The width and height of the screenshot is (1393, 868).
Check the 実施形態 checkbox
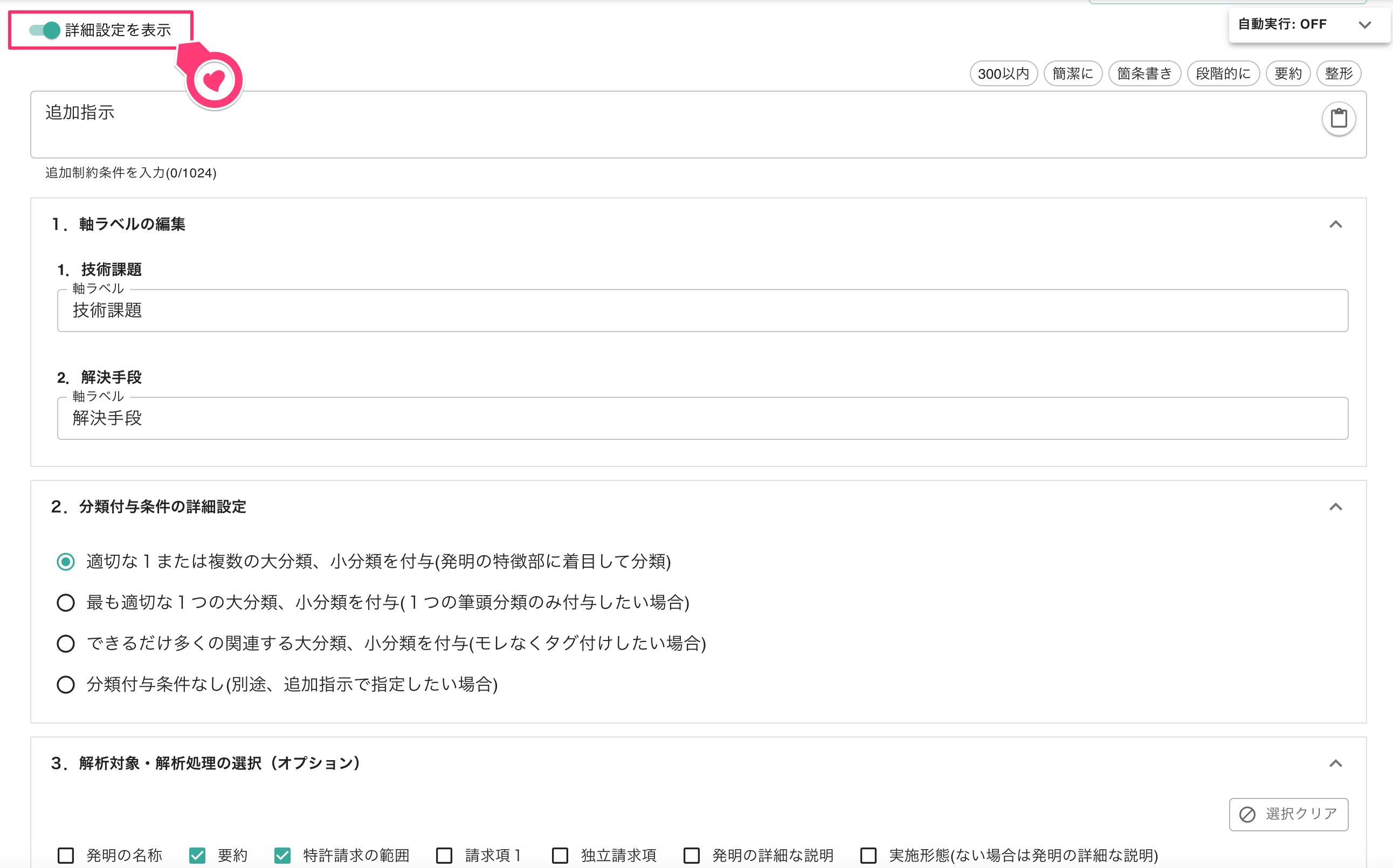[868, 856]
